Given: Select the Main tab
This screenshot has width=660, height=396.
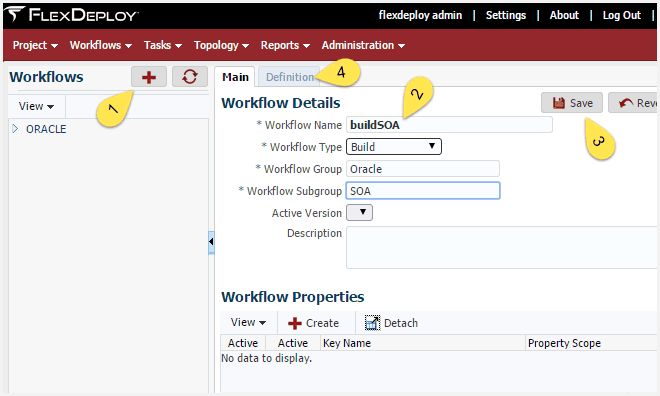Looking at the screenshot, I should (235, 77).
